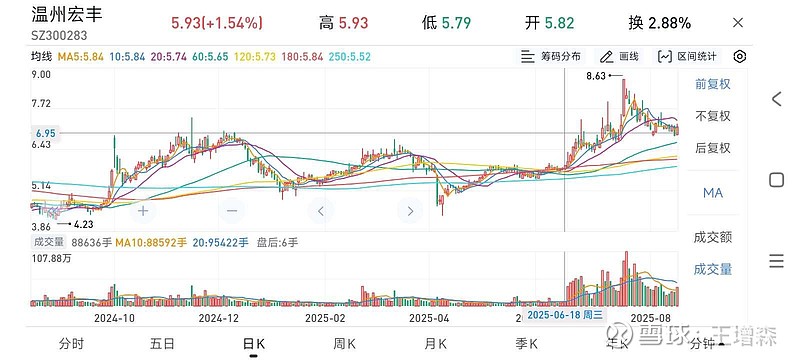Click 2025-06-18 date marker on timeline
The width and height of the screenshot is (800, 360).
tap(564, 315)
